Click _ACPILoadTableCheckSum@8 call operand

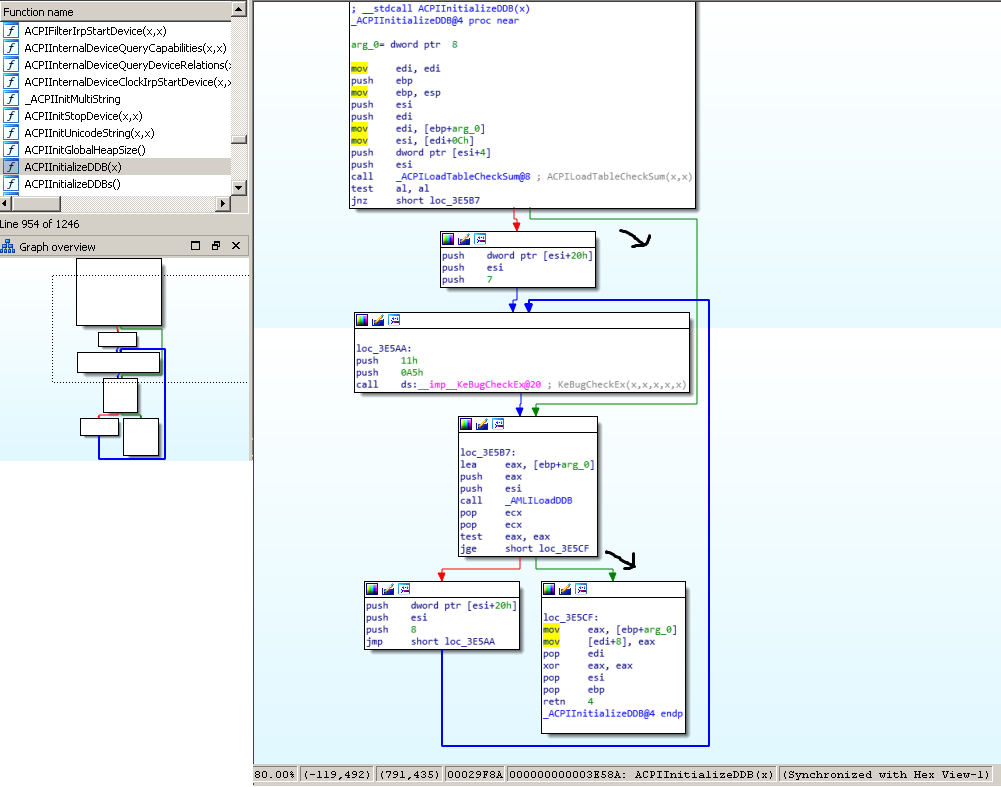(463, 176)
